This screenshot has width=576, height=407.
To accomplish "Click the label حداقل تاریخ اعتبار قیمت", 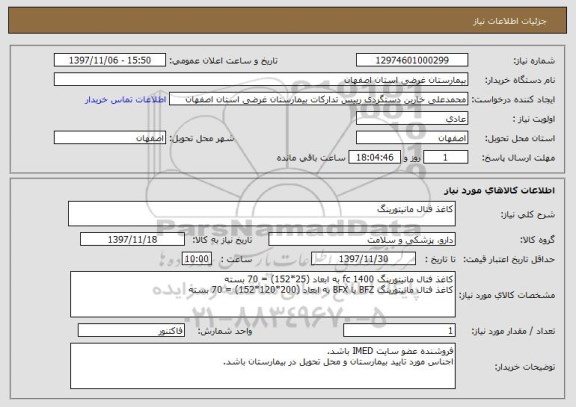I will [x=509, y=260].
